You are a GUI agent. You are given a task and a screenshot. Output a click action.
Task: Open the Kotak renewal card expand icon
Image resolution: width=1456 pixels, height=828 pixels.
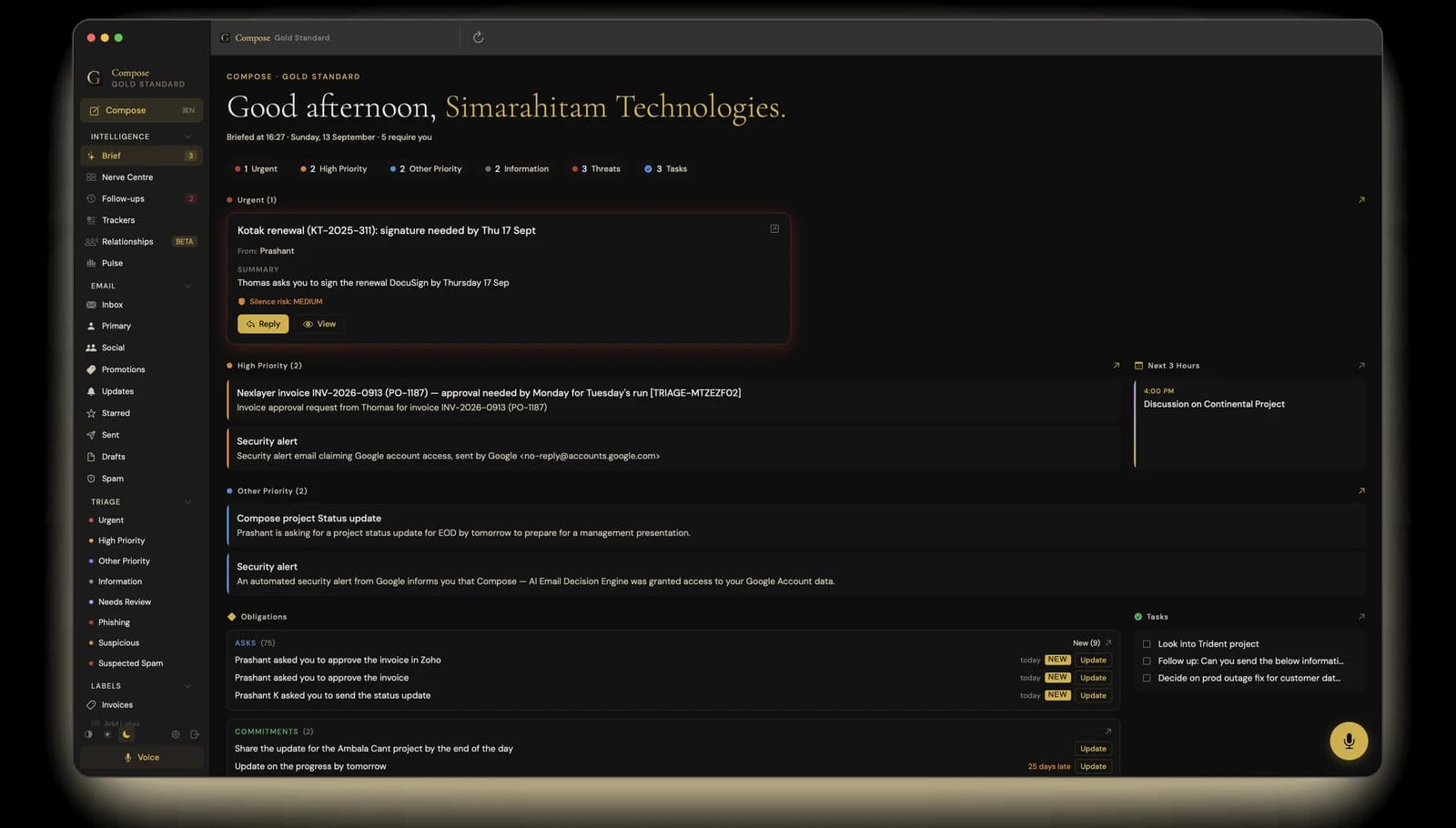click(774, 228)
